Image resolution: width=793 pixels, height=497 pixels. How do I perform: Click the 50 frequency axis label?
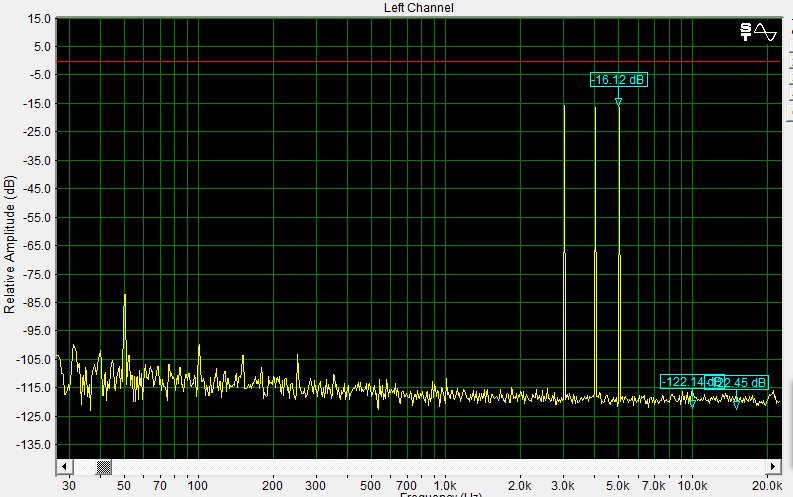click(124, 486)
